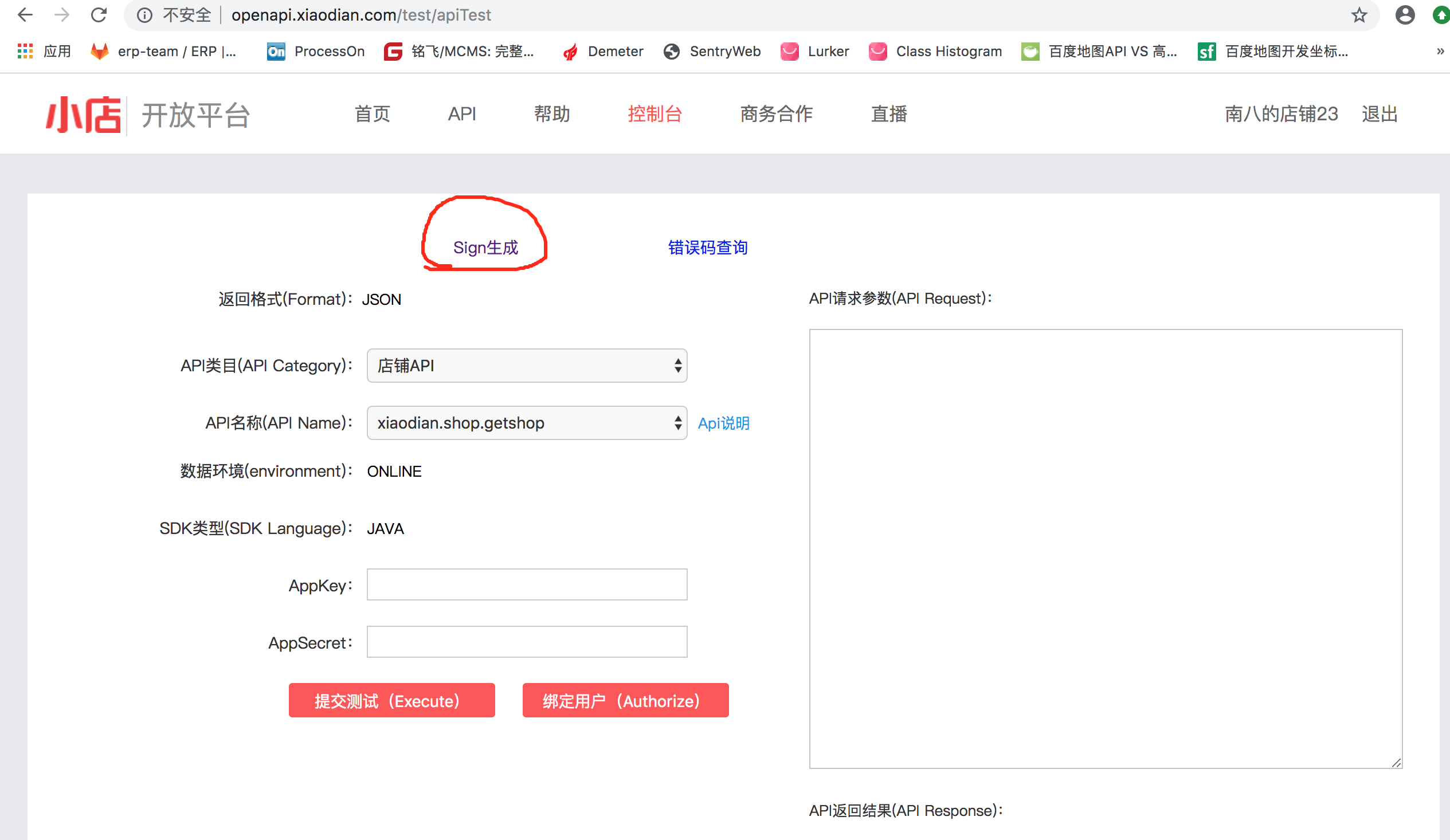Image resolution: width=1450 pixels, height=840 pixels.
Task: Open the 商务合作 menu item
Action: coord(775,114)
